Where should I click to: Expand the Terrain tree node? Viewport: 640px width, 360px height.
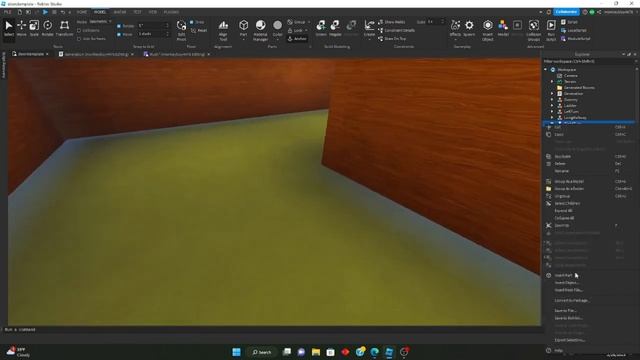pyautogui.click(x=552, y=82)
